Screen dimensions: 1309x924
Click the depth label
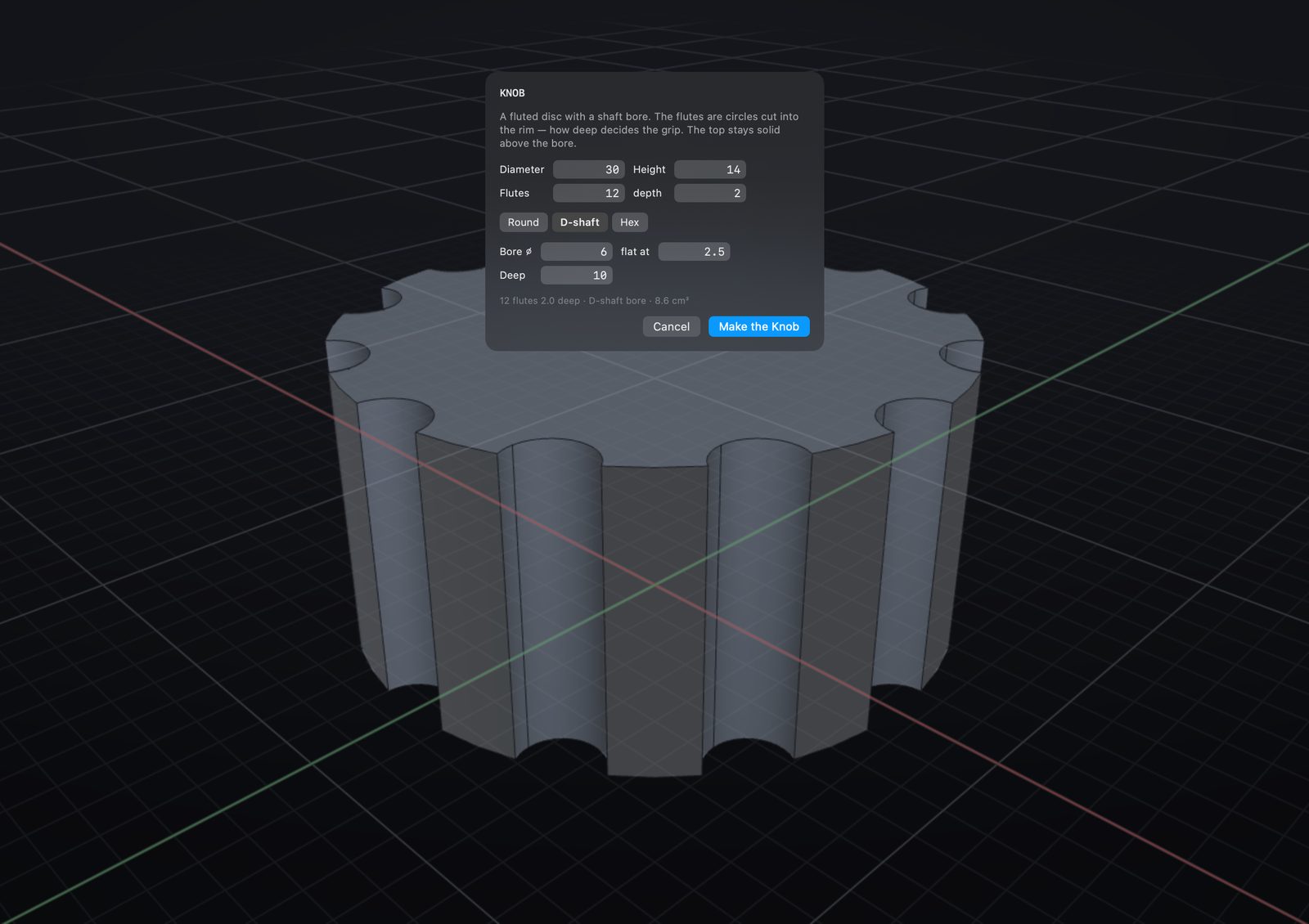647,194
